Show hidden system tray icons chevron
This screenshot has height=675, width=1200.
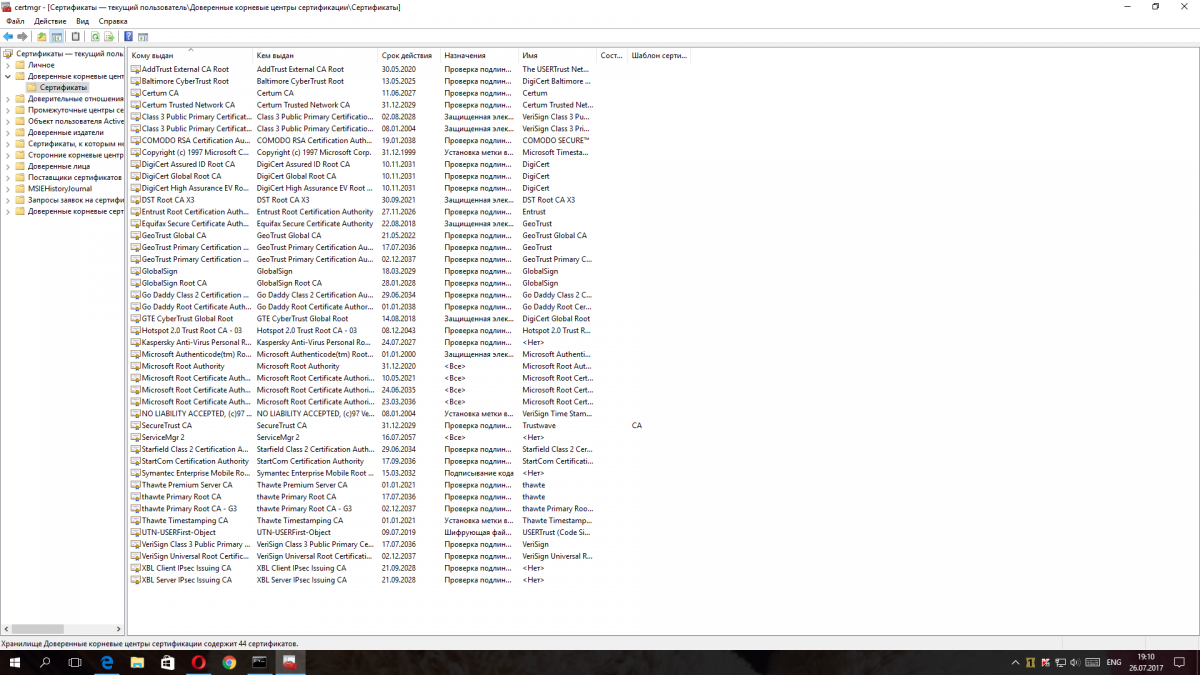click(x=1015, y=662)
